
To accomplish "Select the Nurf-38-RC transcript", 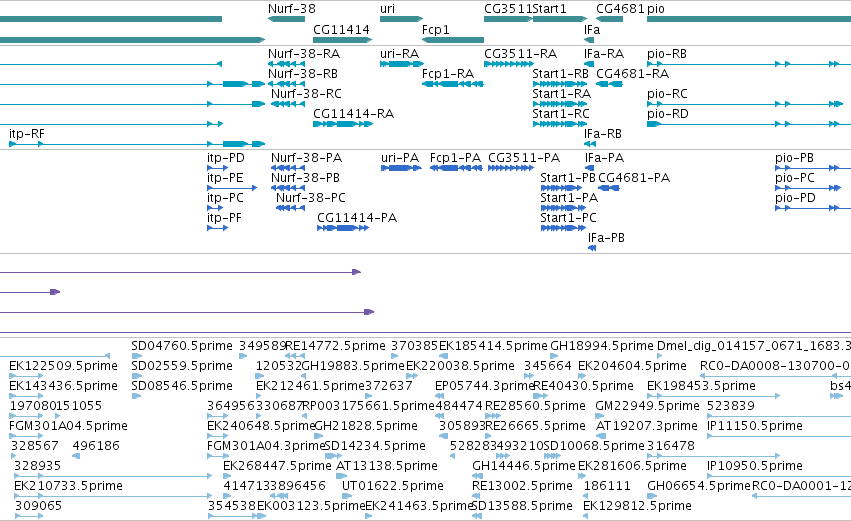I will point(288,104).
